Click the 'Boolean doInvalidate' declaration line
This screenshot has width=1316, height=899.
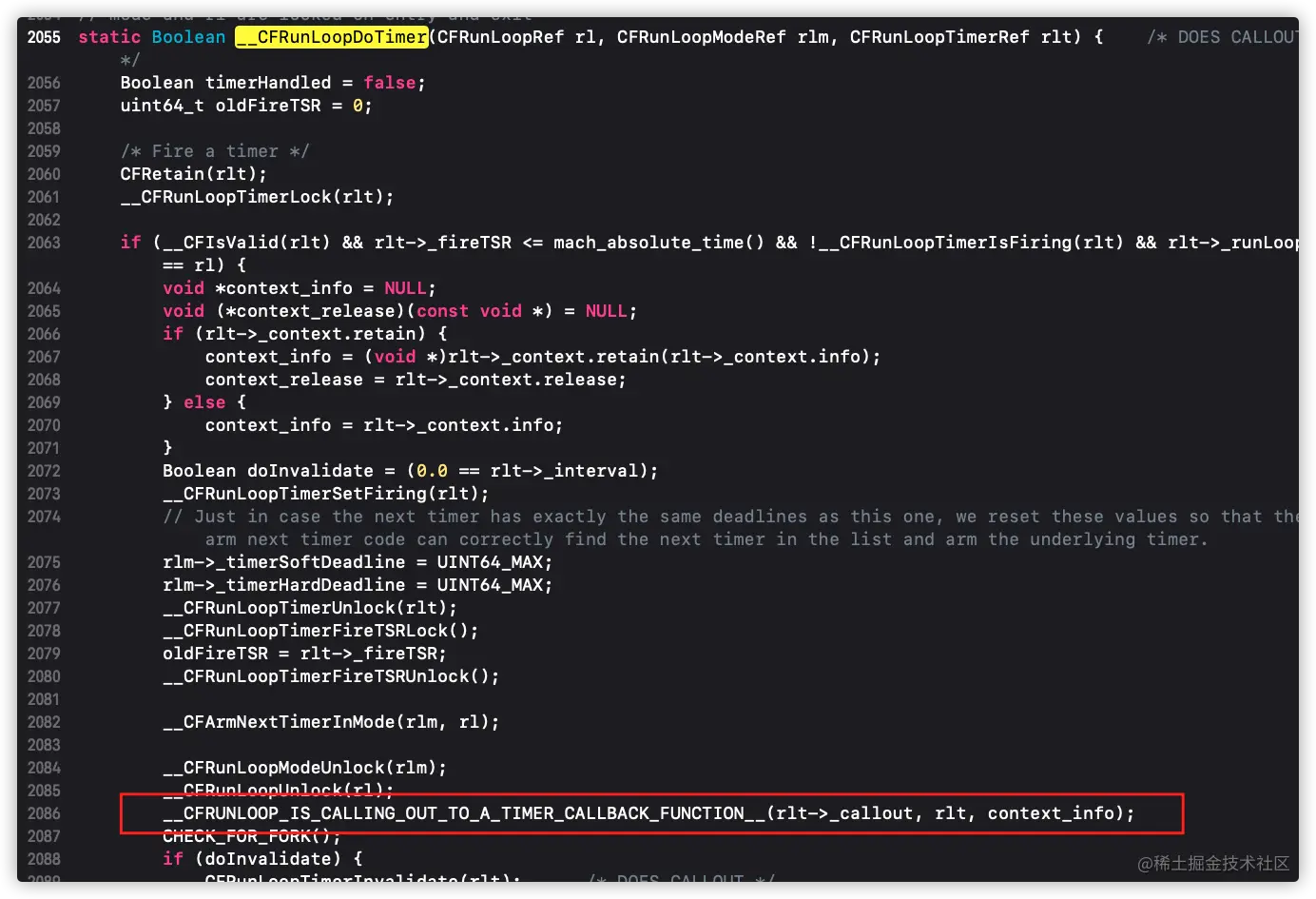click(x=410, y=471)
